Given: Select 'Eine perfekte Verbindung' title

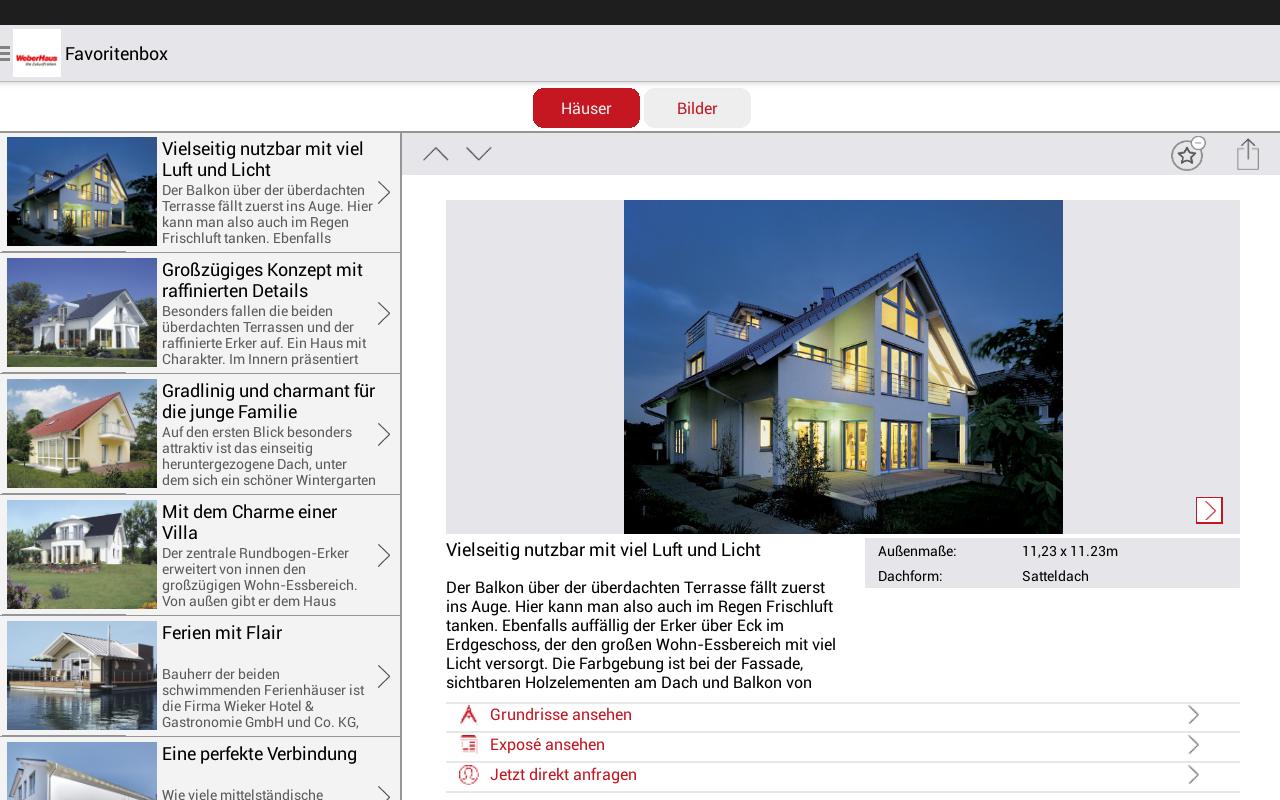Looking at the screenshot, I should [x=259, y=754].
